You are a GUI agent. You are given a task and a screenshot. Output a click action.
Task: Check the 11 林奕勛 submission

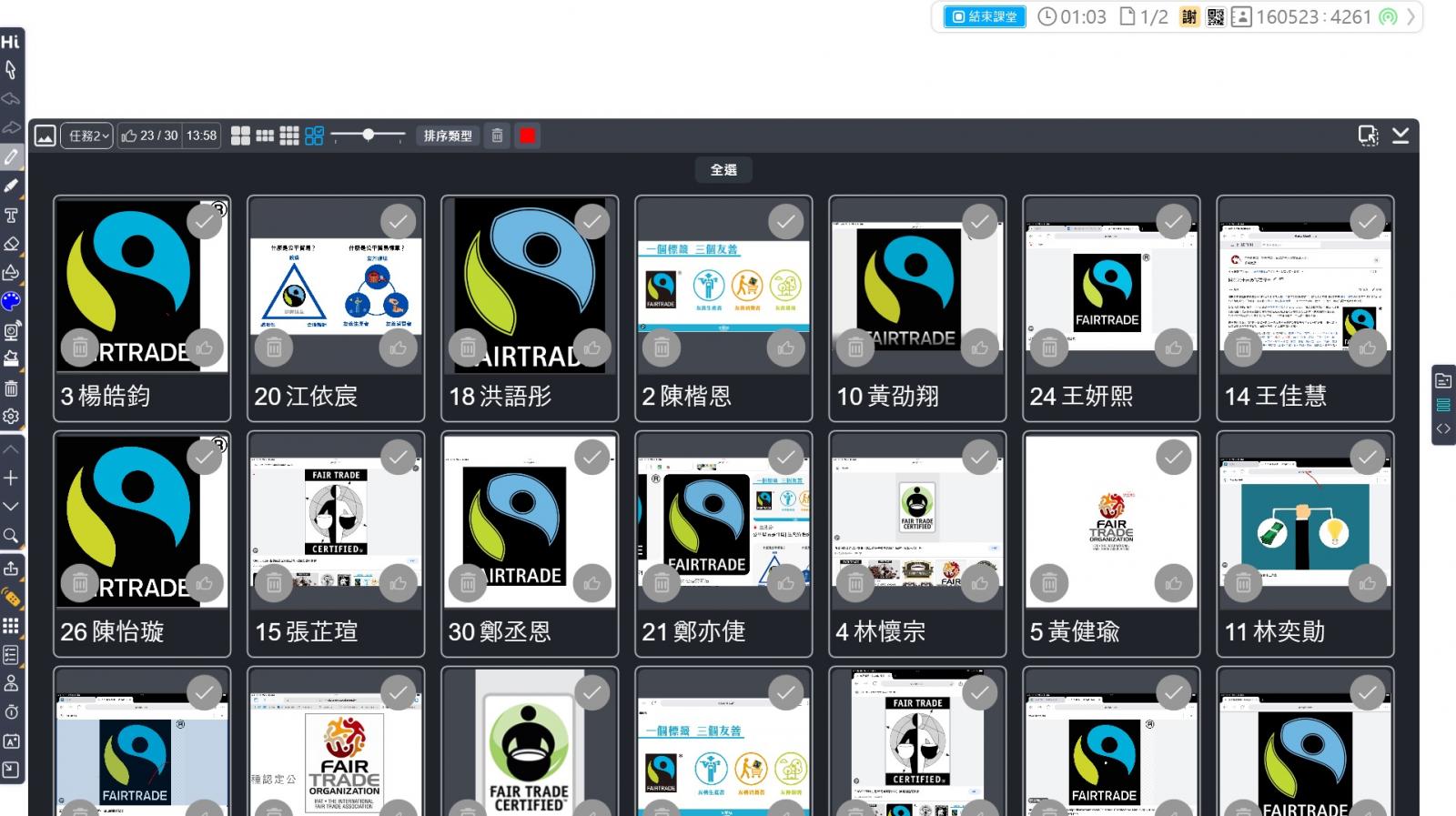point(1367,457)
